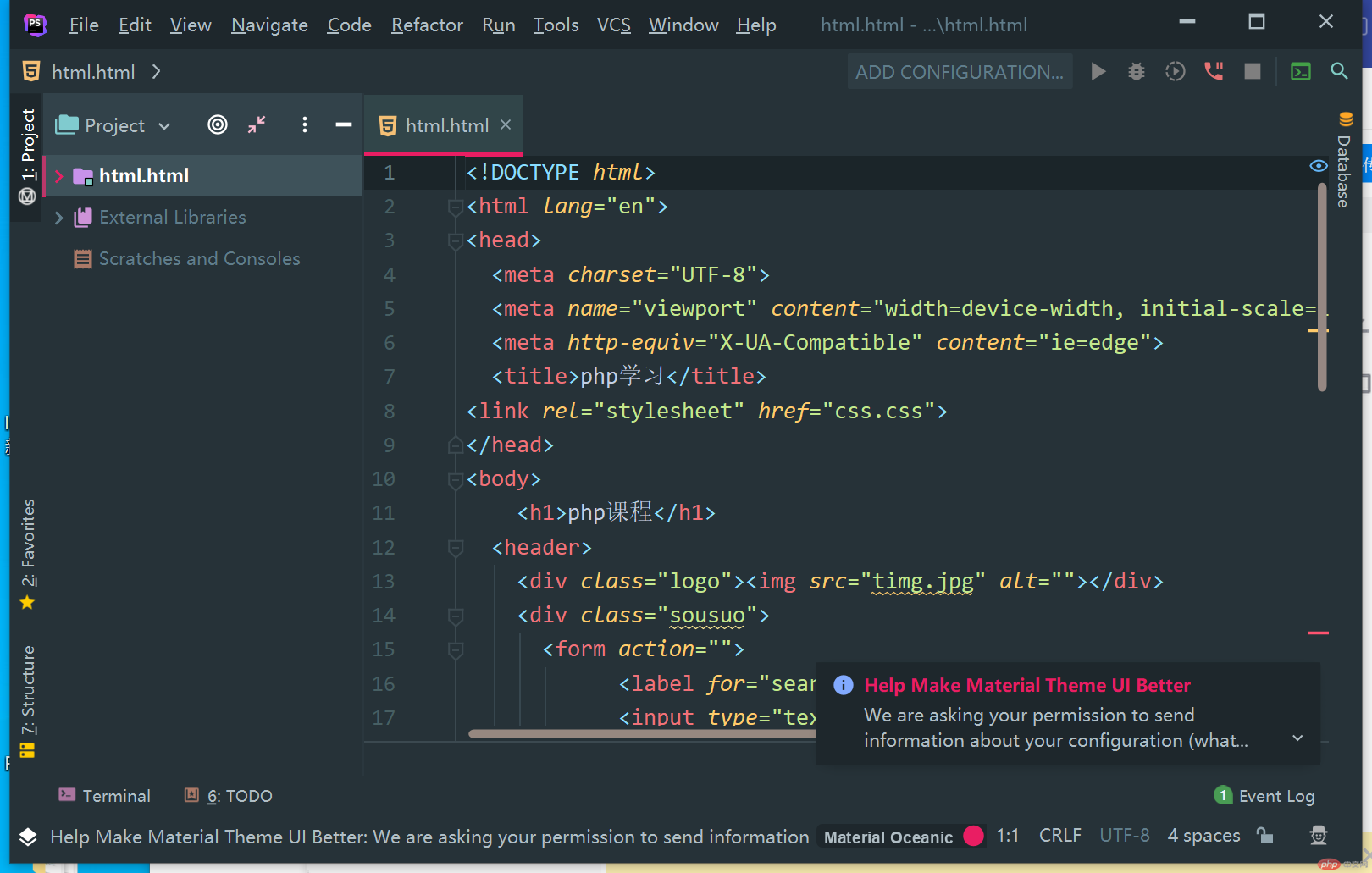The height and width of the screenshot is (873, 1372).
Task: Click the red error stripe marker
Action: pos(1319,633)
